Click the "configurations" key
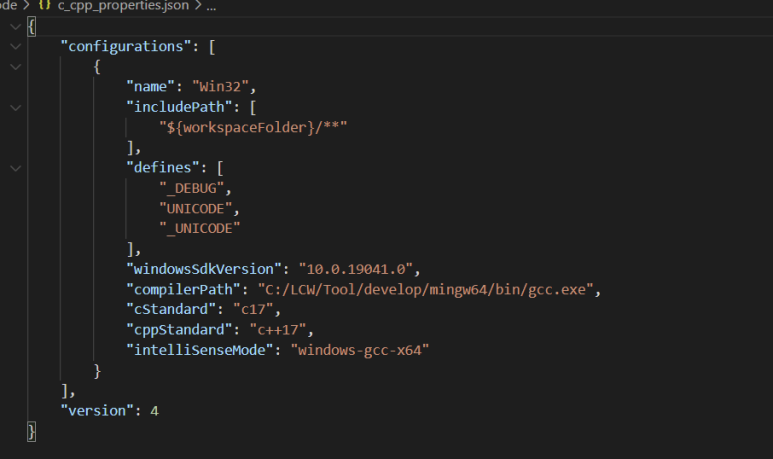Screen dimensions: 773x459 tap(126, 47)
